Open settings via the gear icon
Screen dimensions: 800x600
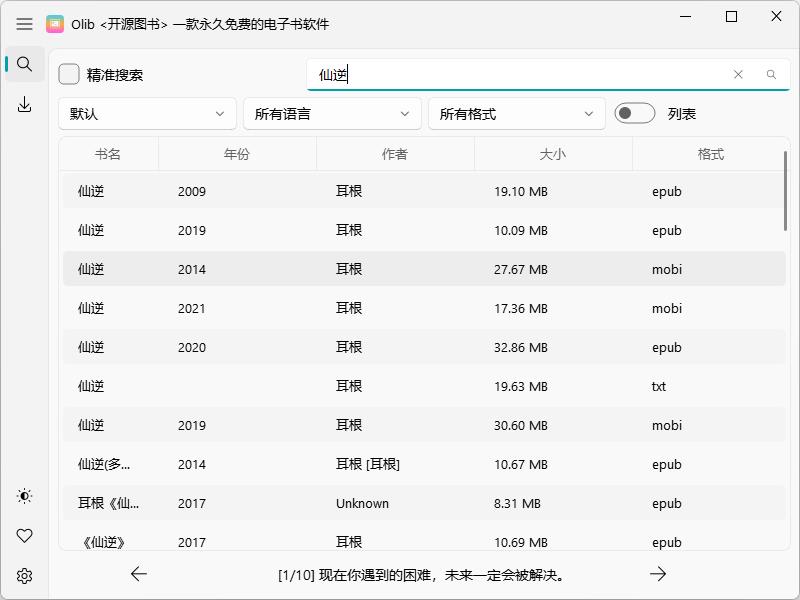pyautogui.click(x=24, y=575)
